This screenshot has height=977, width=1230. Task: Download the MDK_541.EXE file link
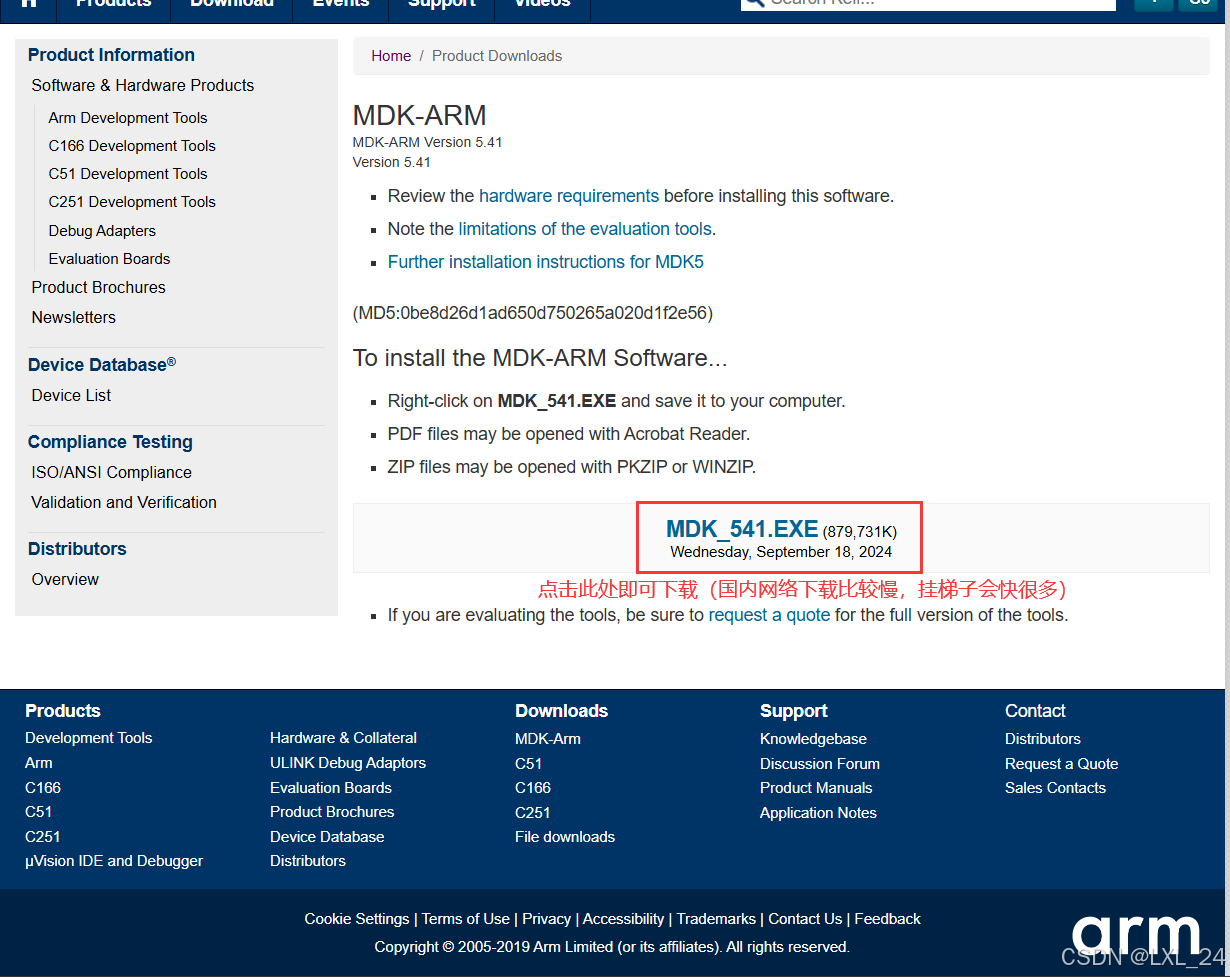coord(742,529)
